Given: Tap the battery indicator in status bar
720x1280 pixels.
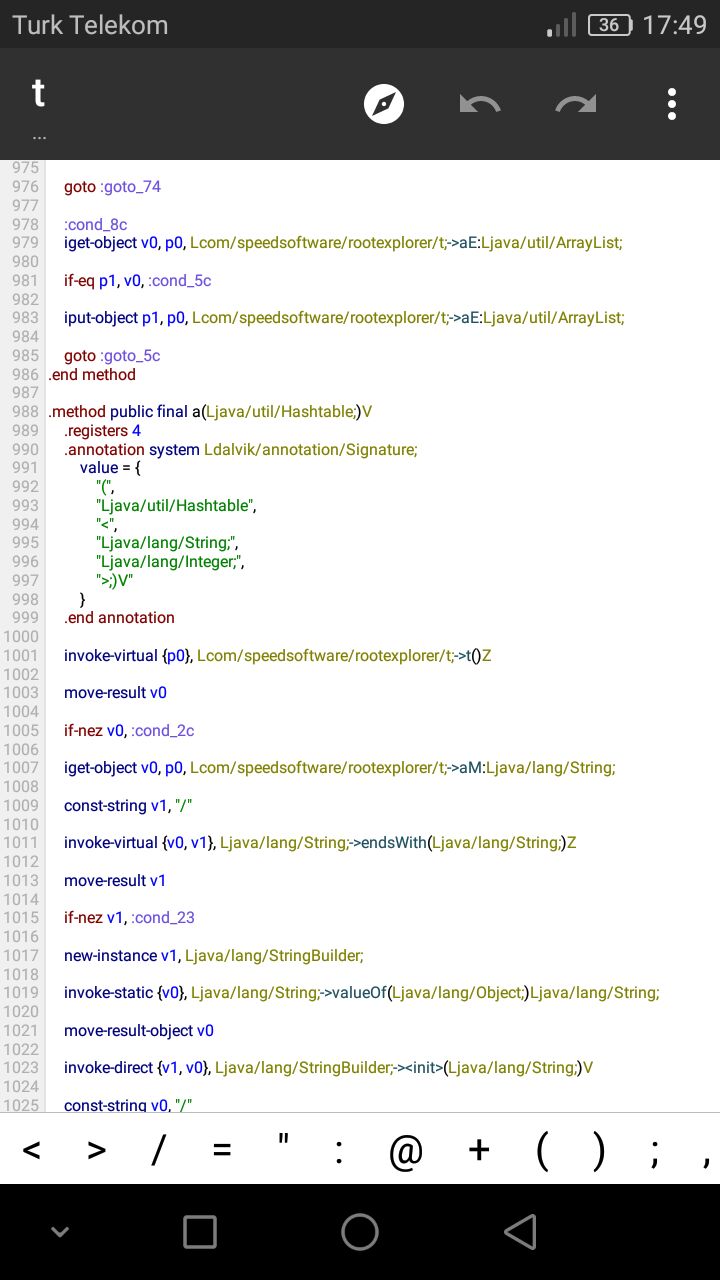Looking at the screenshot, I should point(610,25).
